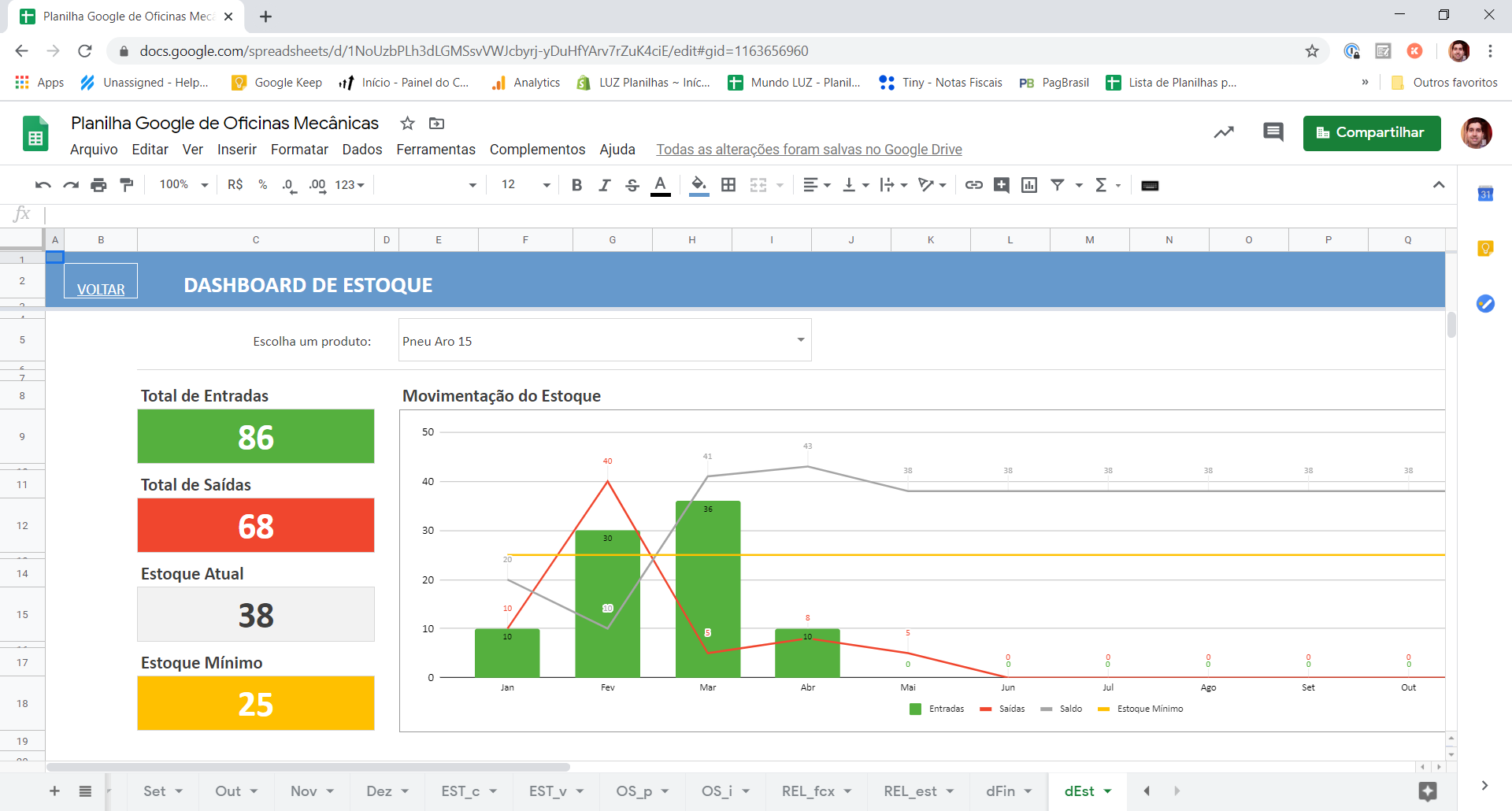The width and height of the screenshot is (1512, 811).
Task: Open the fill color bucket tool
Action: click(x=699, y=185)
